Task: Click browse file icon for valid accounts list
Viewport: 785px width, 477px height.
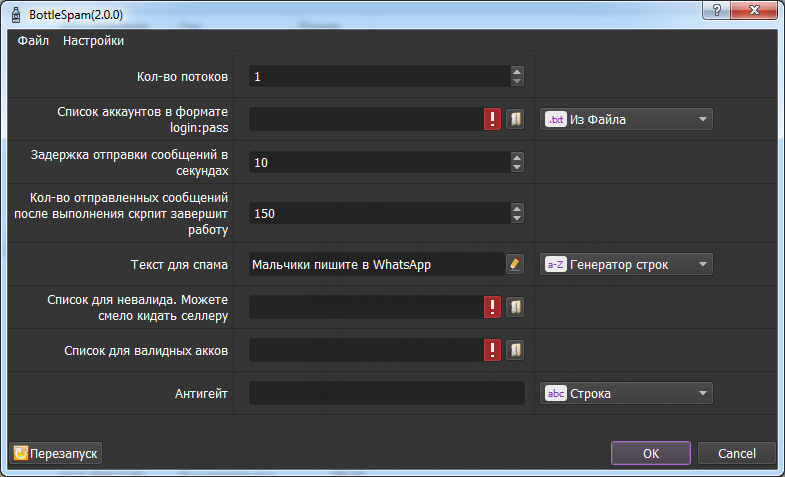Action: point(515,350)
